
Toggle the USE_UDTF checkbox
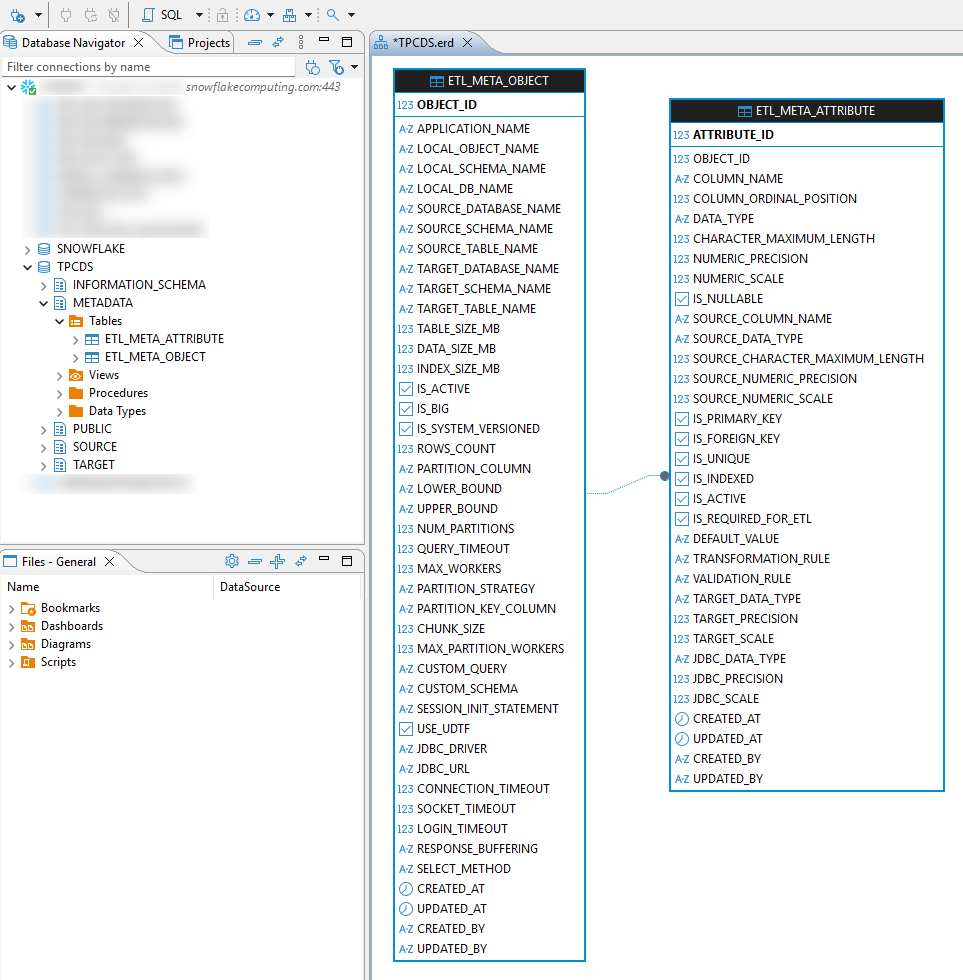pyautogui.click(x=405, y=728)
